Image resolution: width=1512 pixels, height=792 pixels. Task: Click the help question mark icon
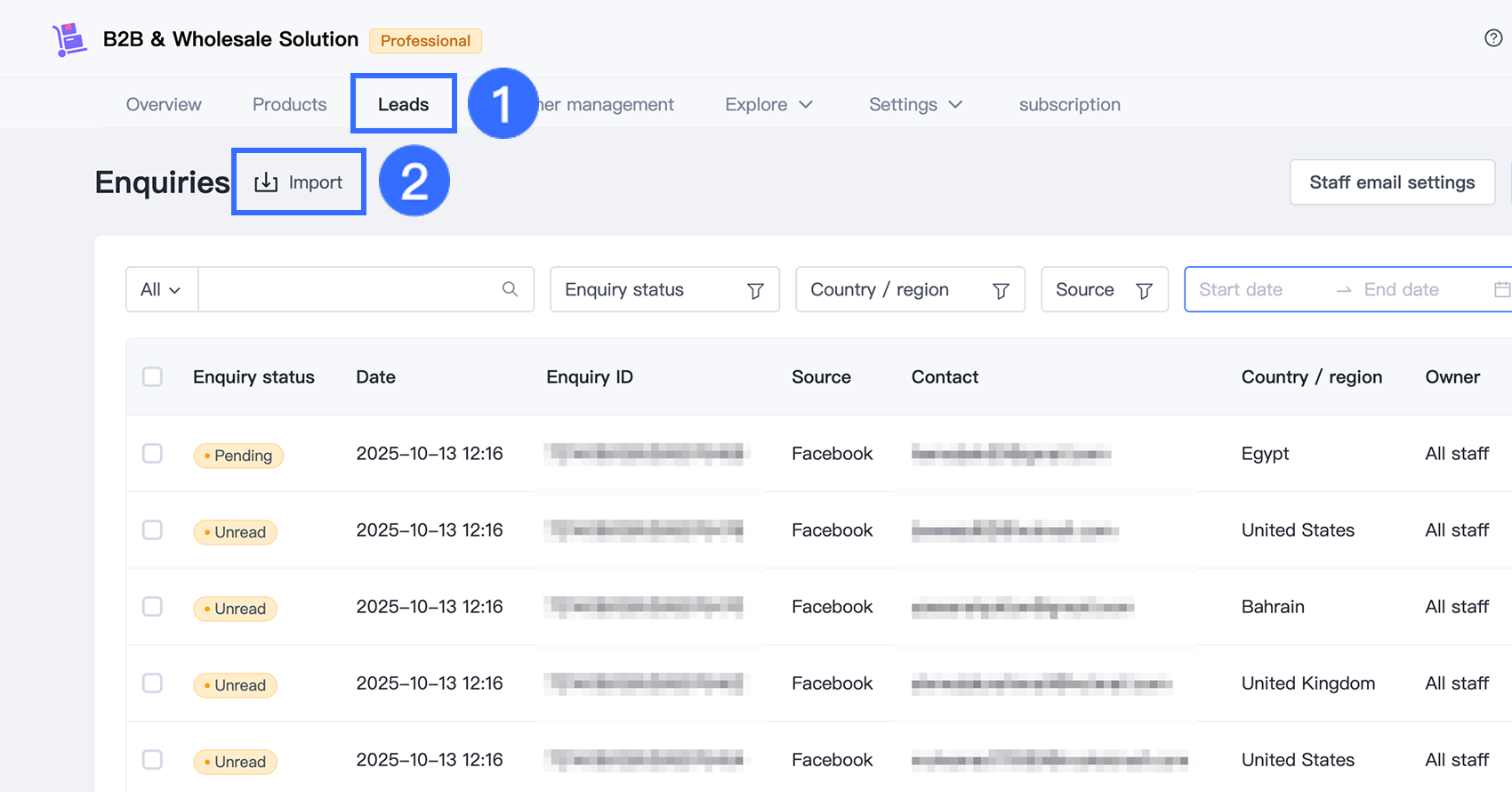click(1493, 38)
